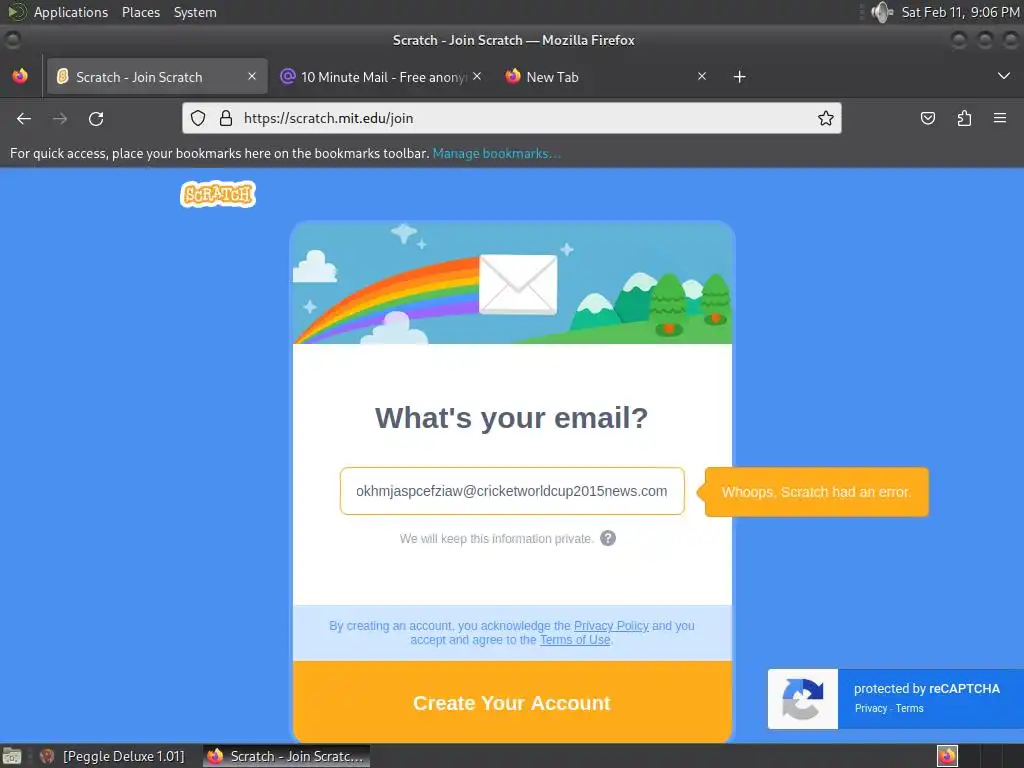Switch to 10 Minute Mail tab
Viewport: 1024px width, 768px height.
tap(382, 76)
